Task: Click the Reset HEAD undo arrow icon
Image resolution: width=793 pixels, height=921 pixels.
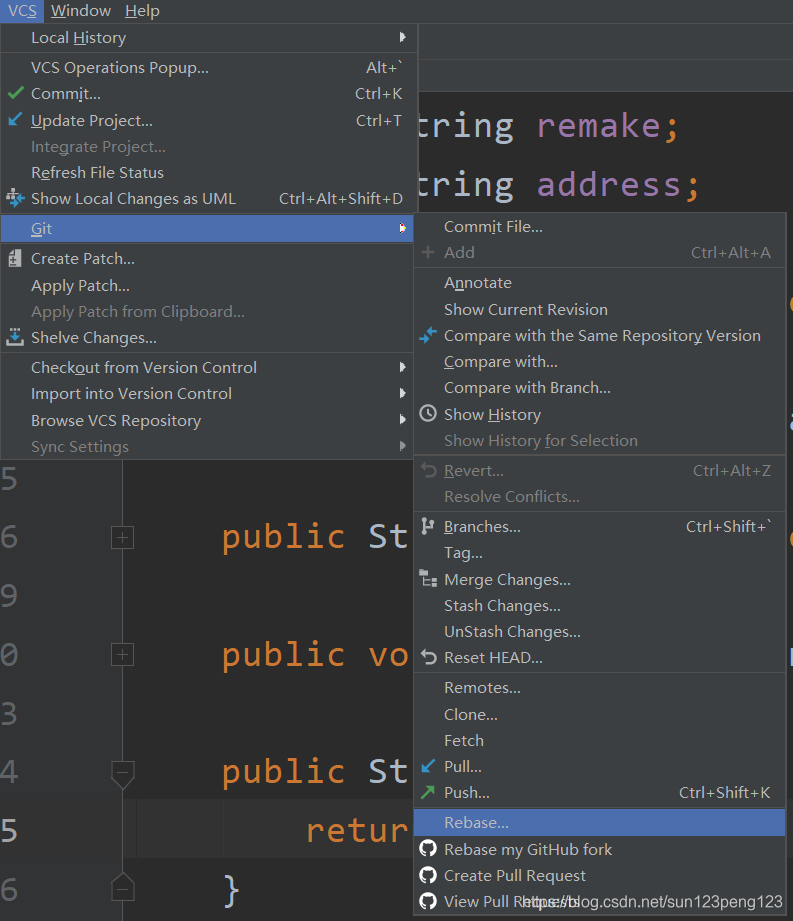Action: 429,657
